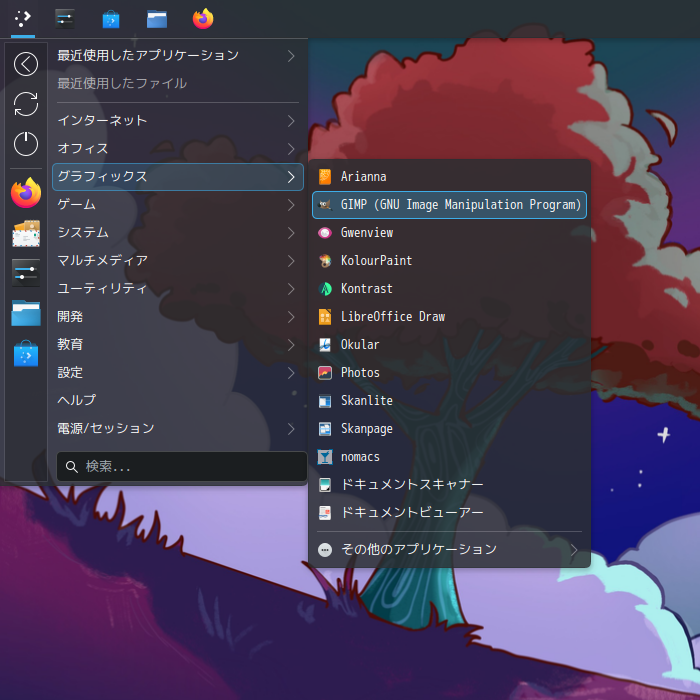700x700 pixels.
Task: Click the その他のアプリケーション ellipsis icon
Action: pyautogui.click(x=325, y=550)
